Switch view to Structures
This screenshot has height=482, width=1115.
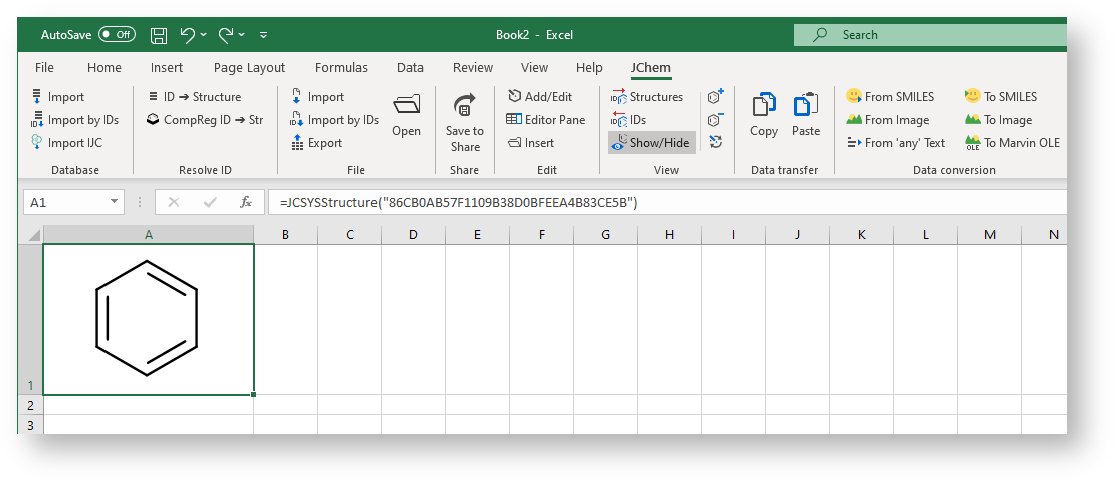[x=647, y=97]
